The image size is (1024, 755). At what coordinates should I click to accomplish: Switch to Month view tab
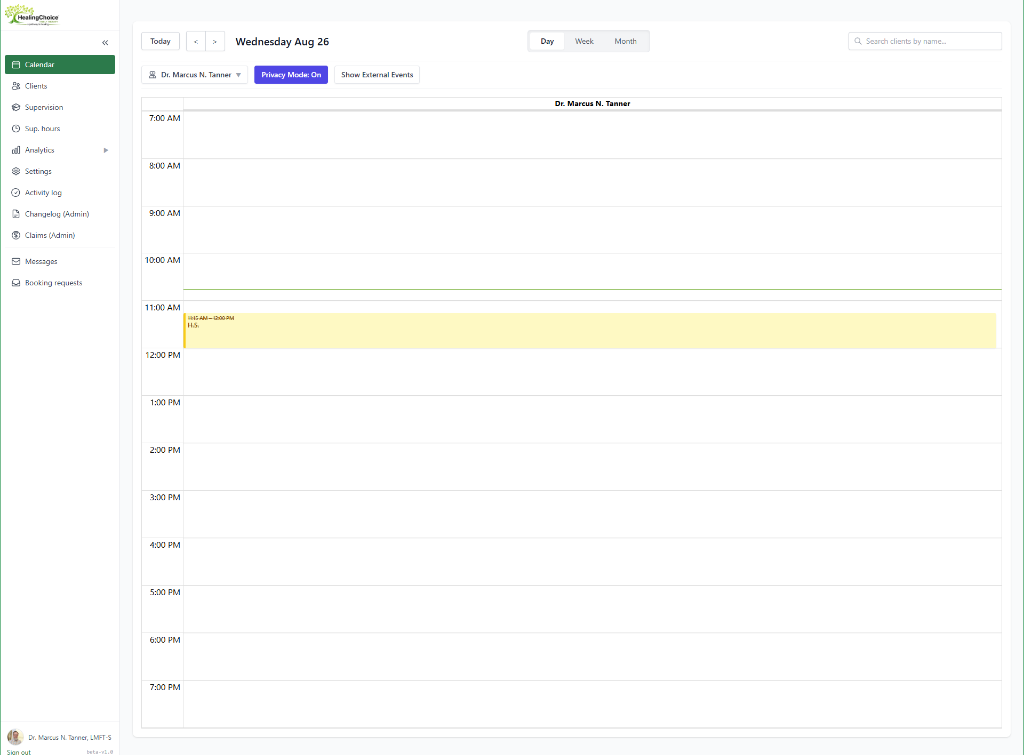[x=625, y=41]
